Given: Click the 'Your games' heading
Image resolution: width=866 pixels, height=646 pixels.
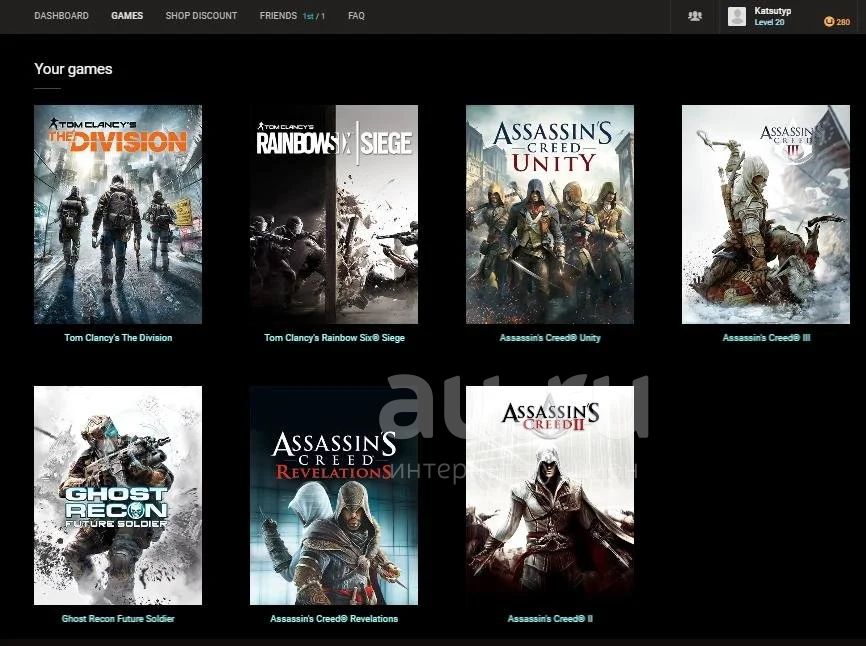Looking at the screenshot, I should (73, 69).
